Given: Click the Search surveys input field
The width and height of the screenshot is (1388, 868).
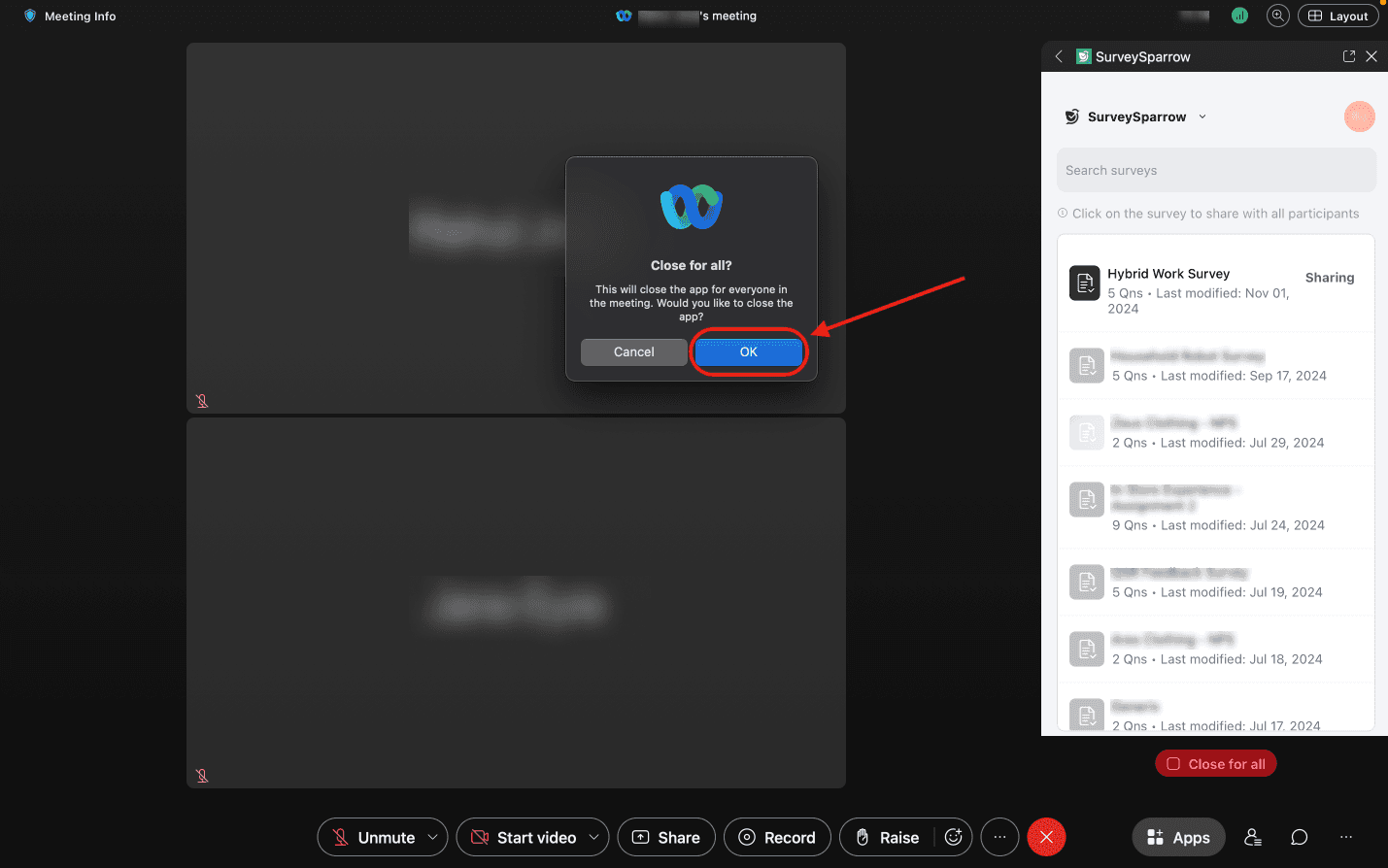Looking at the screenshot, I should click(1216, 170).
